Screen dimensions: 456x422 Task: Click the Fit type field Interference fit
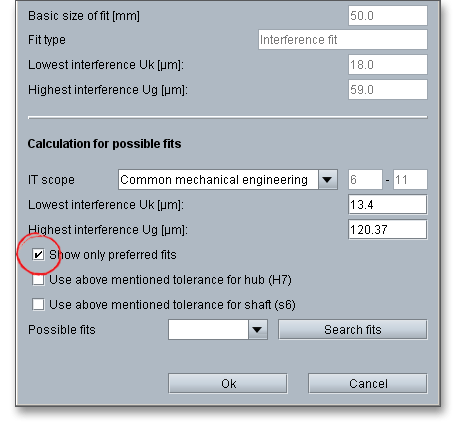343,40
